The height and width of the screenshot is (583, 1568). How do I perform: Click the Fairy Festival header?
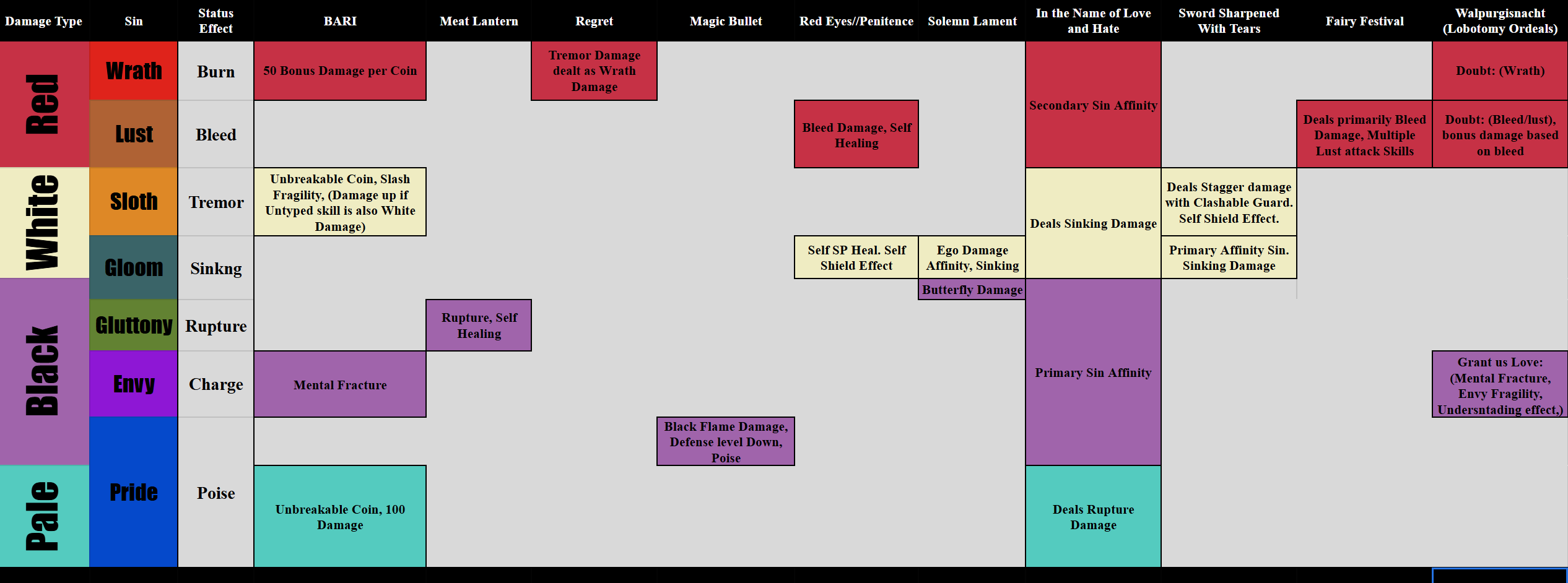point(1364,21)
